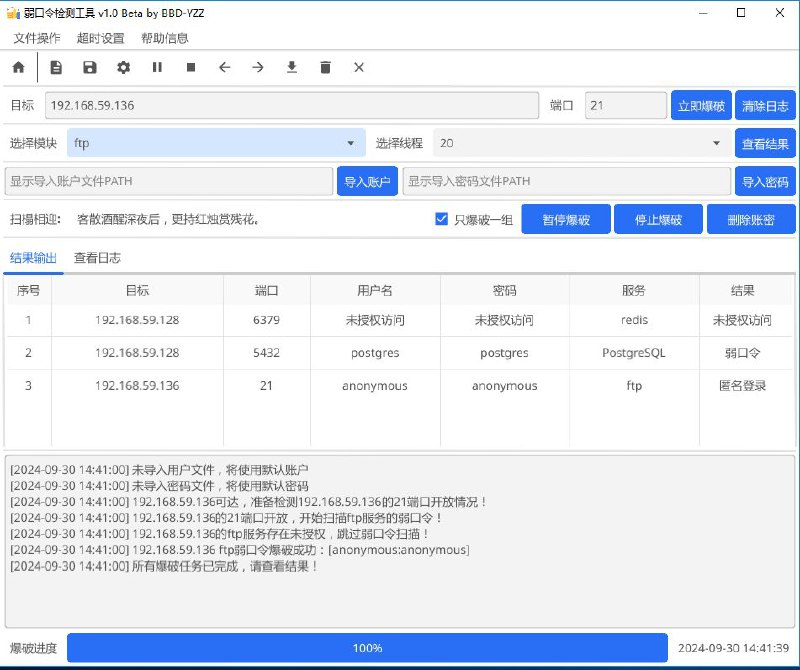Open settings with the gear toolbar icon

pyautogui.click(x=122, y=67)
